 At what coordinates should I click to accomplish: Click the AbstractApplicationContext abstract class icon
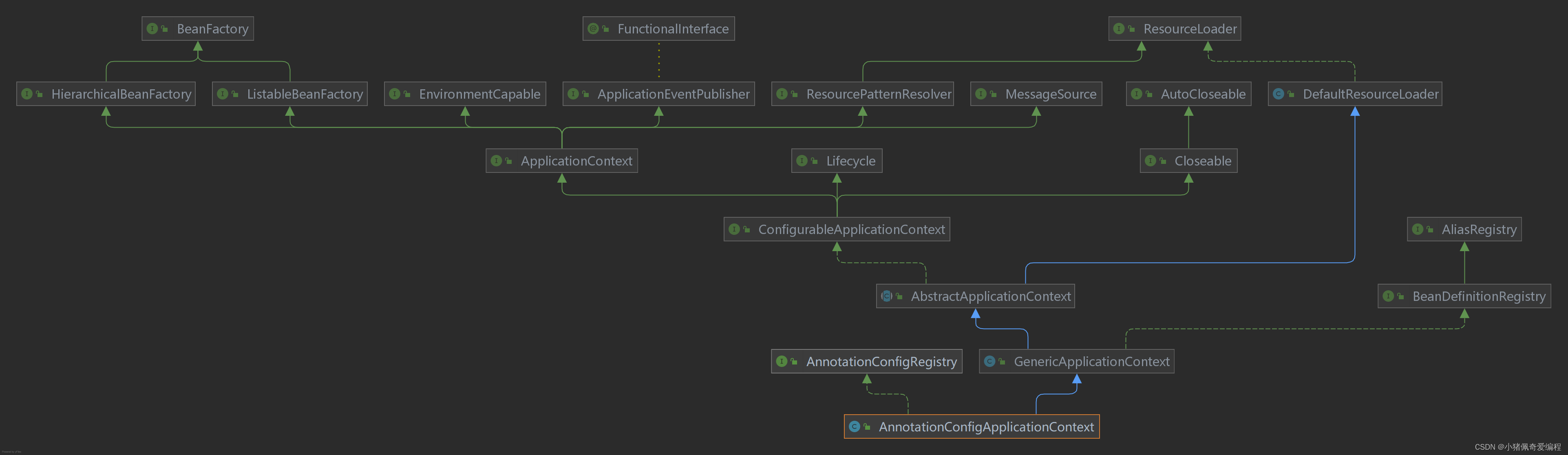(887, 296)
